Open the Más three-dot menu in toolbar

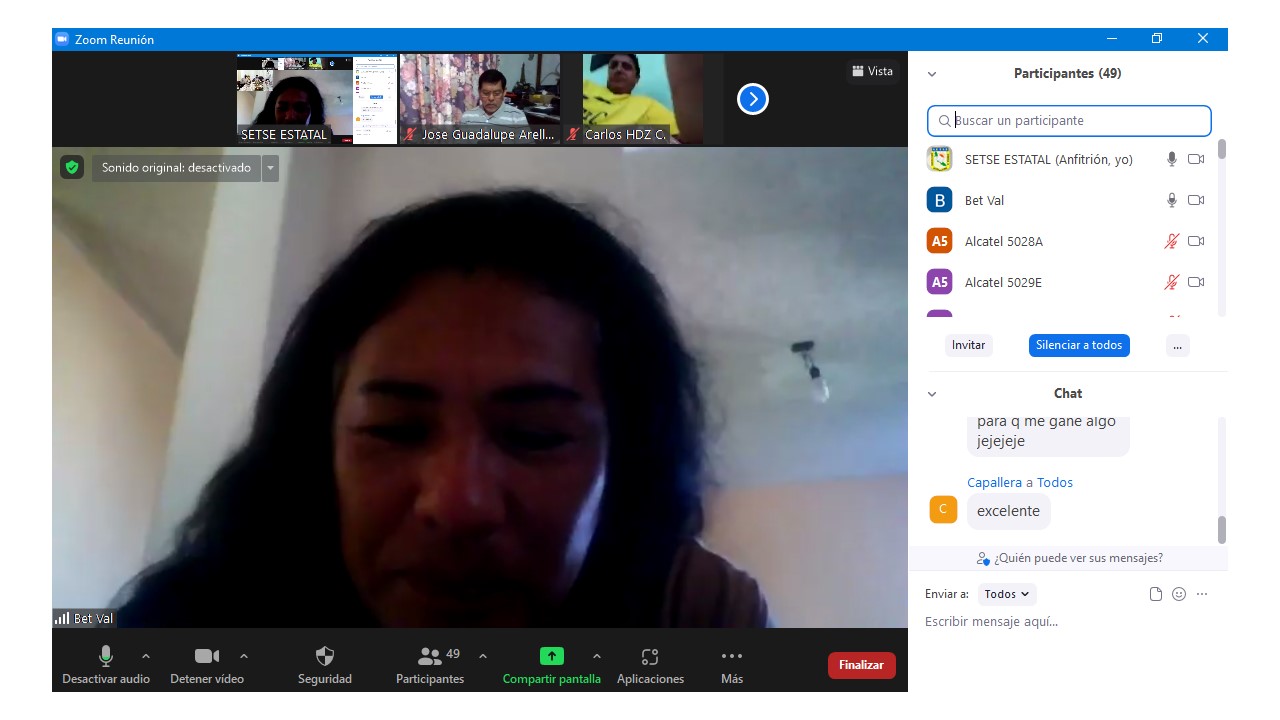tap(732, 665)
